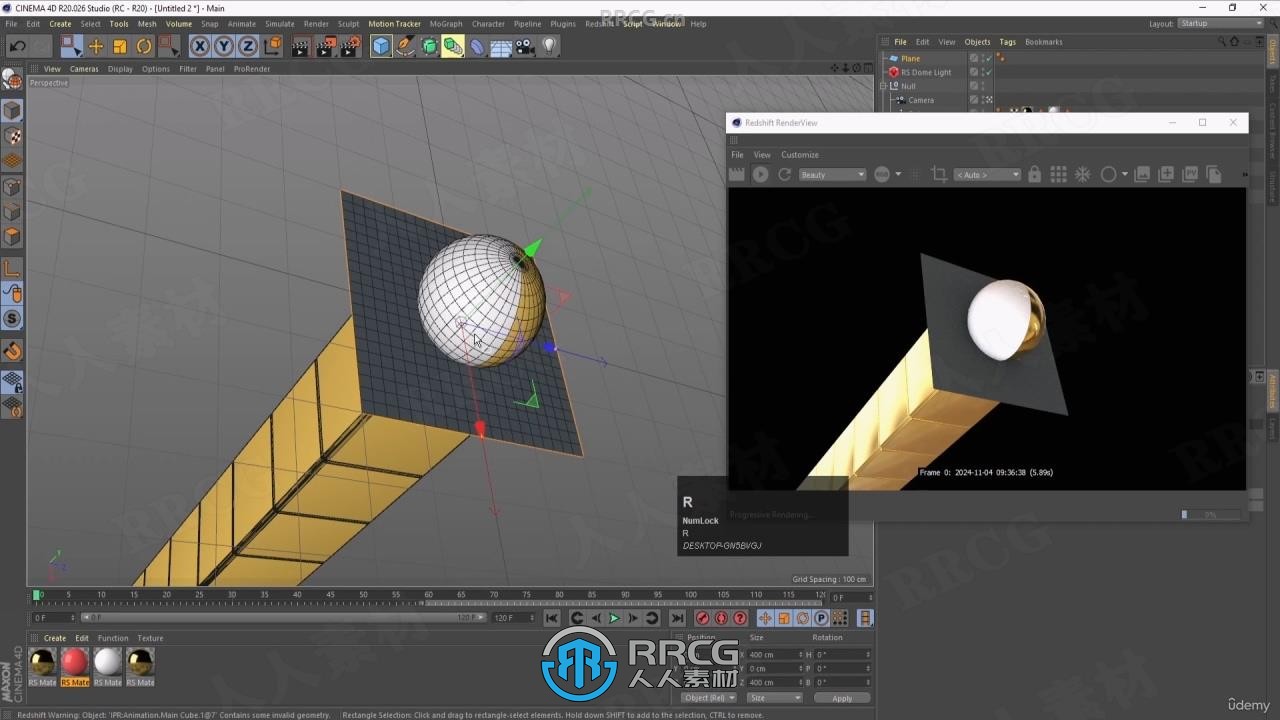Screen dimensions: 1280x720
Task: Open Edit Render Settings icon
Action: (x=351, y=46)
